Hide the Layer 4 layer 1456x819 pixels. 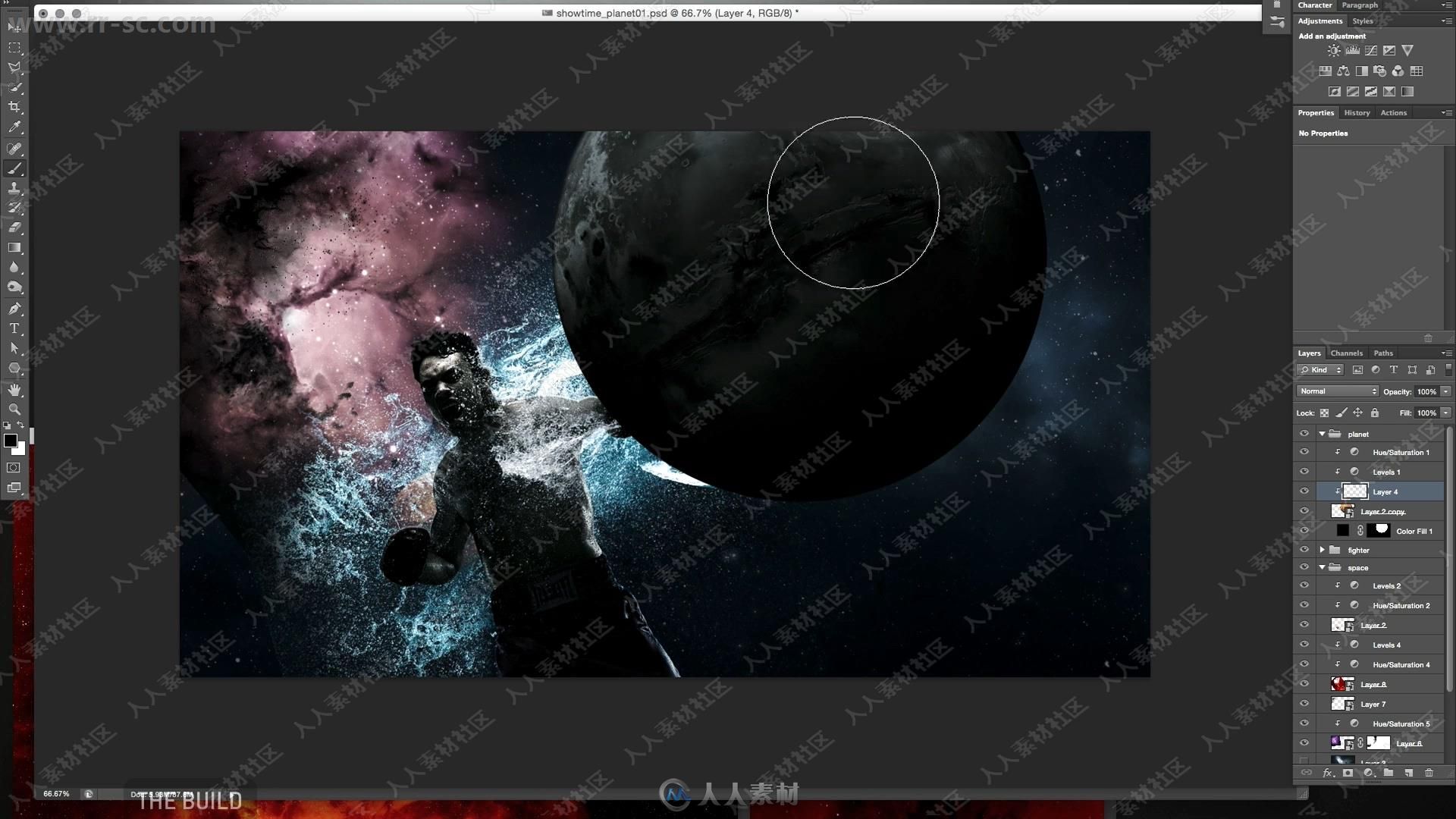coord(1304,491)
